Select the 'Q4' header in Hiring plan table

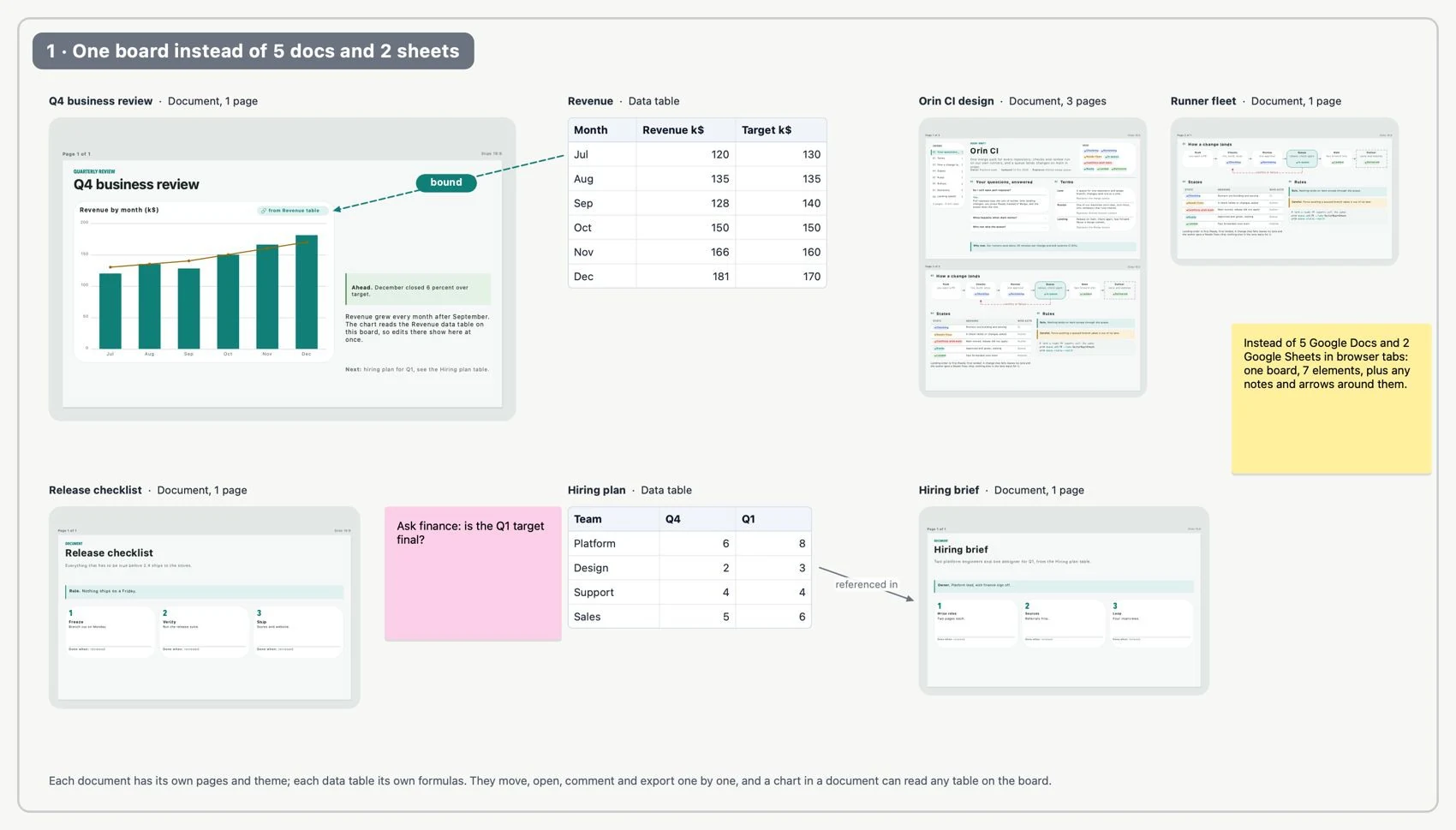697,519
